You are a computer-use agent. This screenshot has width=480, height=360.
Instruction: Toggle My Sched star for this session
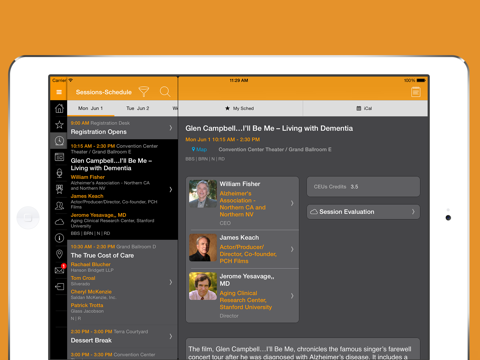tap(240, 108)
